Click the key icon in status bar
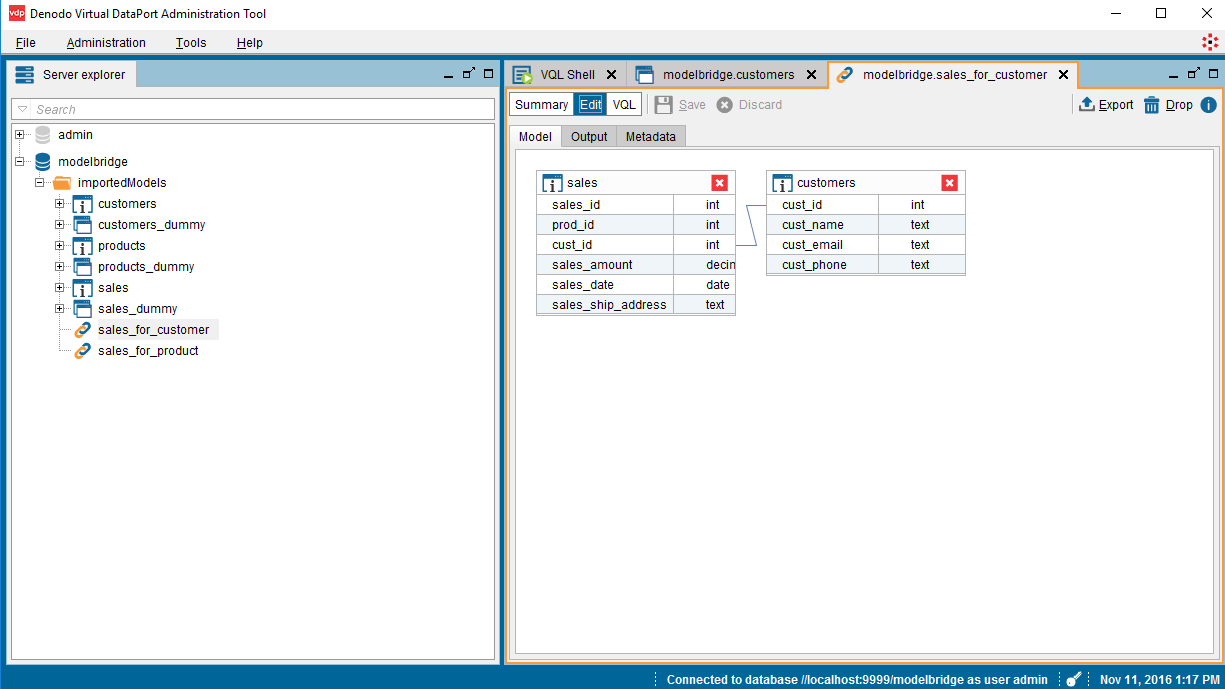The width and height of the screenshot is (1225, 689). (1073, 679)
